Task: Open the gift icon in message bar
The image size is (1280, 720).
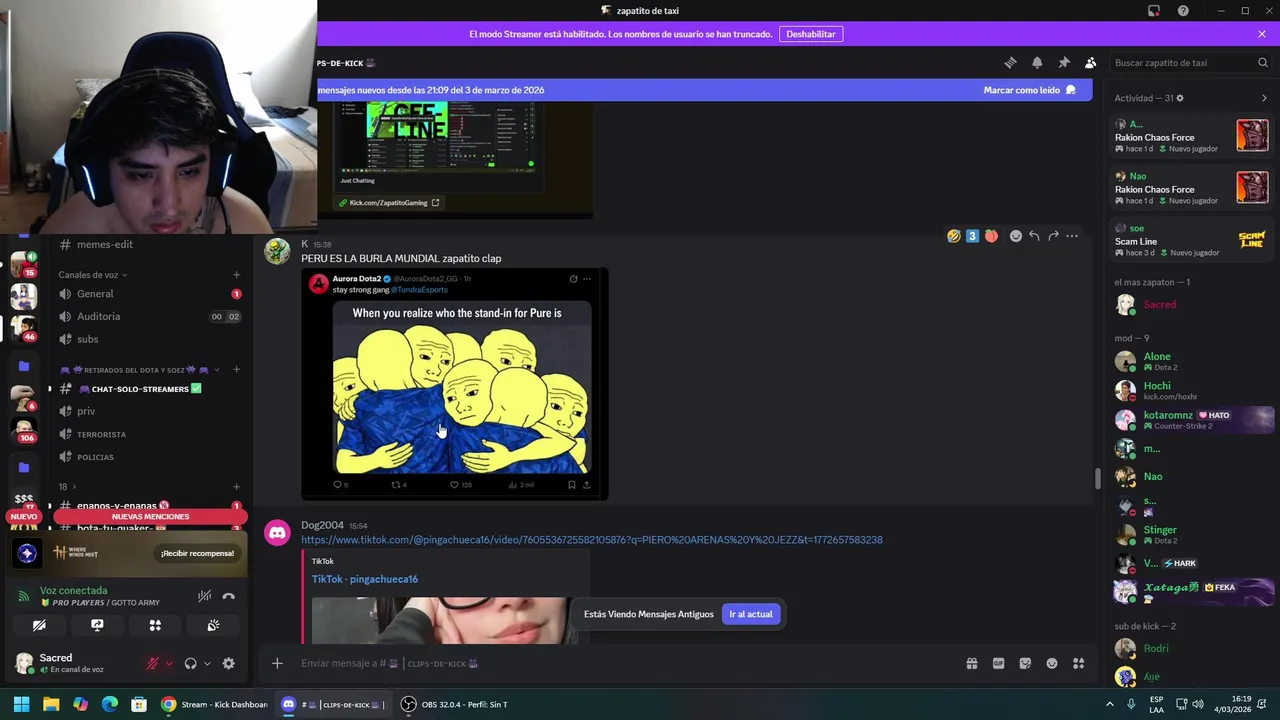Action: tap(971, 663)
